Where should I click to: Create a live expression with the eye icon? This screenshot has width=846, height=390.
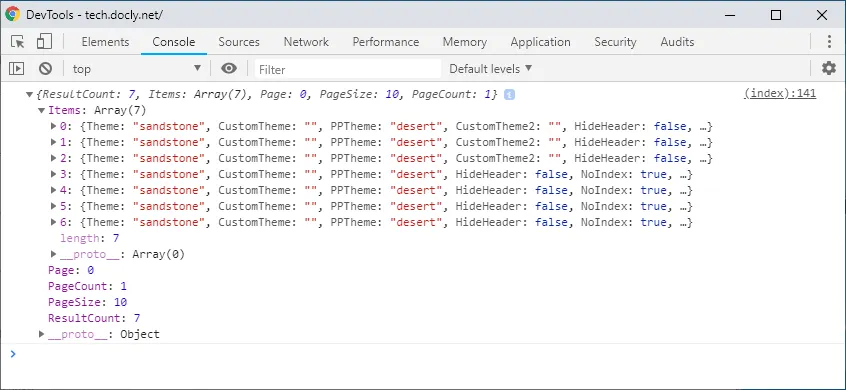click(x=229, y=69)
